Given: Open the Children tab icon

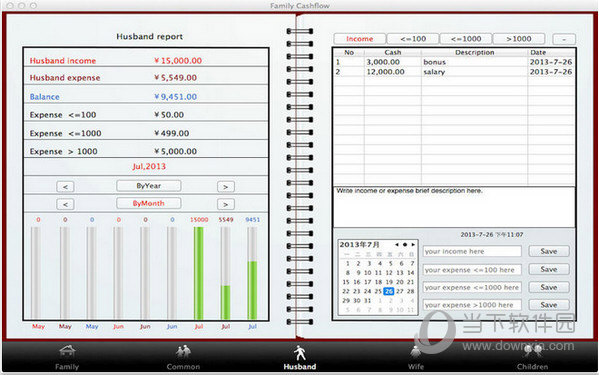Looking at the screenshot, I should (533, 351).
